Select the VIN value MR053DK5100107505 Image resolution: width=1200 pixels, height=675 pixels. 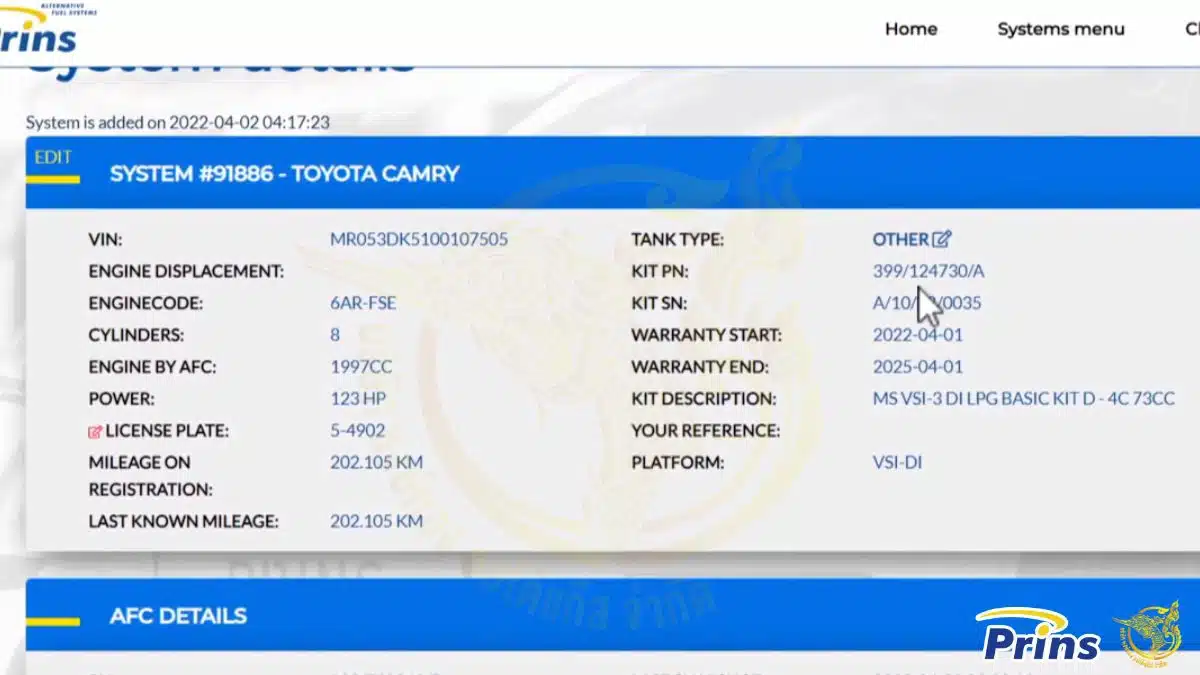pyautogui.click(x=419, y=239)
